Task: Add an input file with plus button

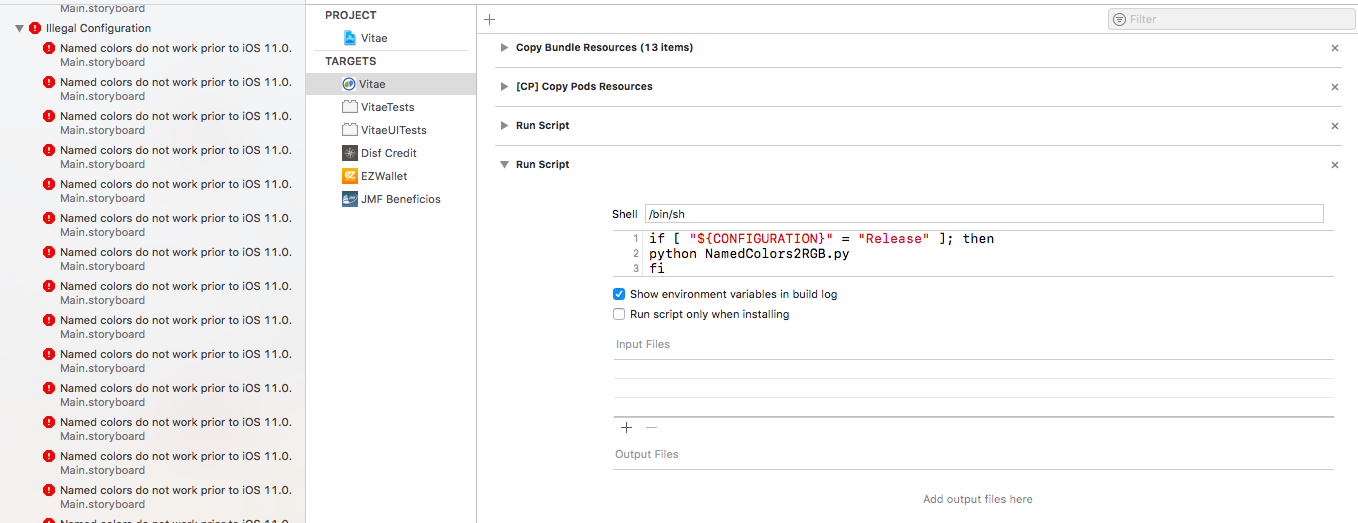Action: click(627, 428)
